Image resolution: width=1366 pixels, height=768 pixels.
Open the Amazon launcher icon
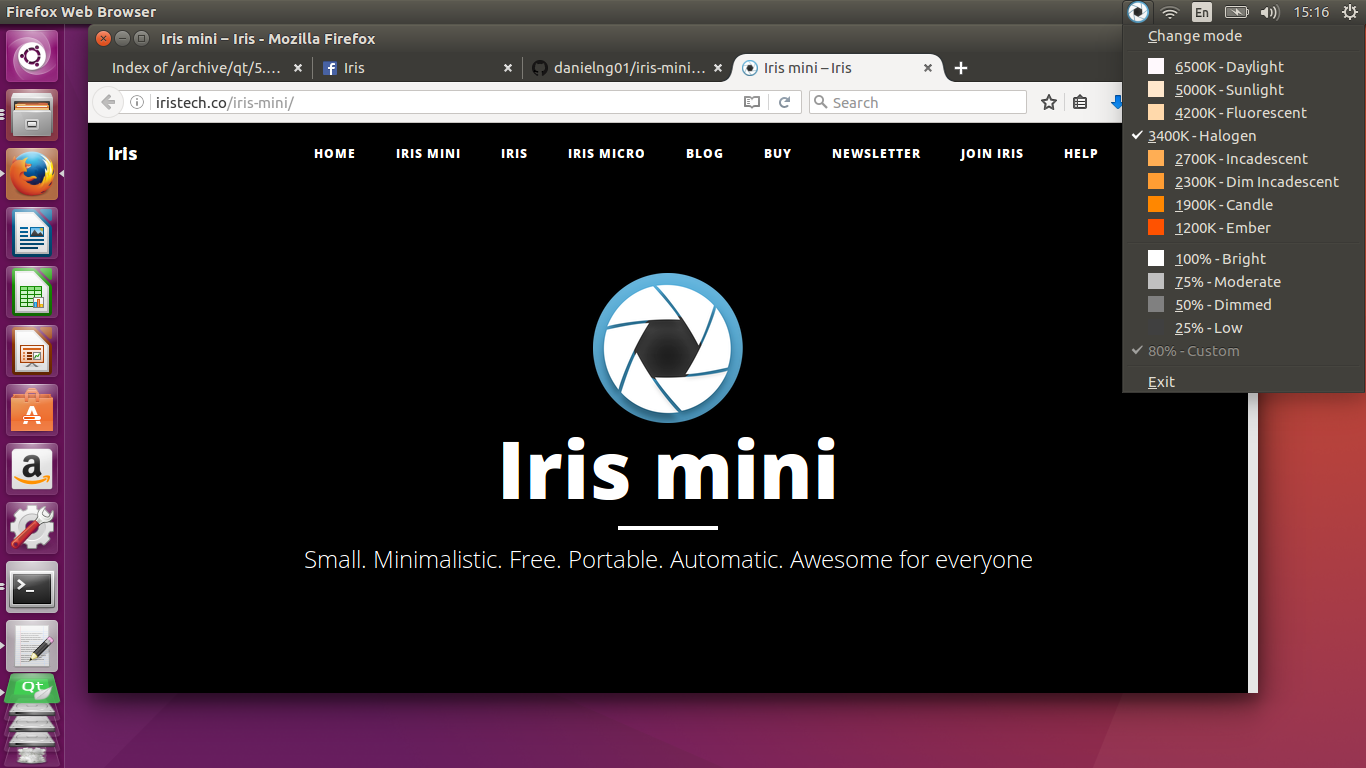(x=32, y=470)
